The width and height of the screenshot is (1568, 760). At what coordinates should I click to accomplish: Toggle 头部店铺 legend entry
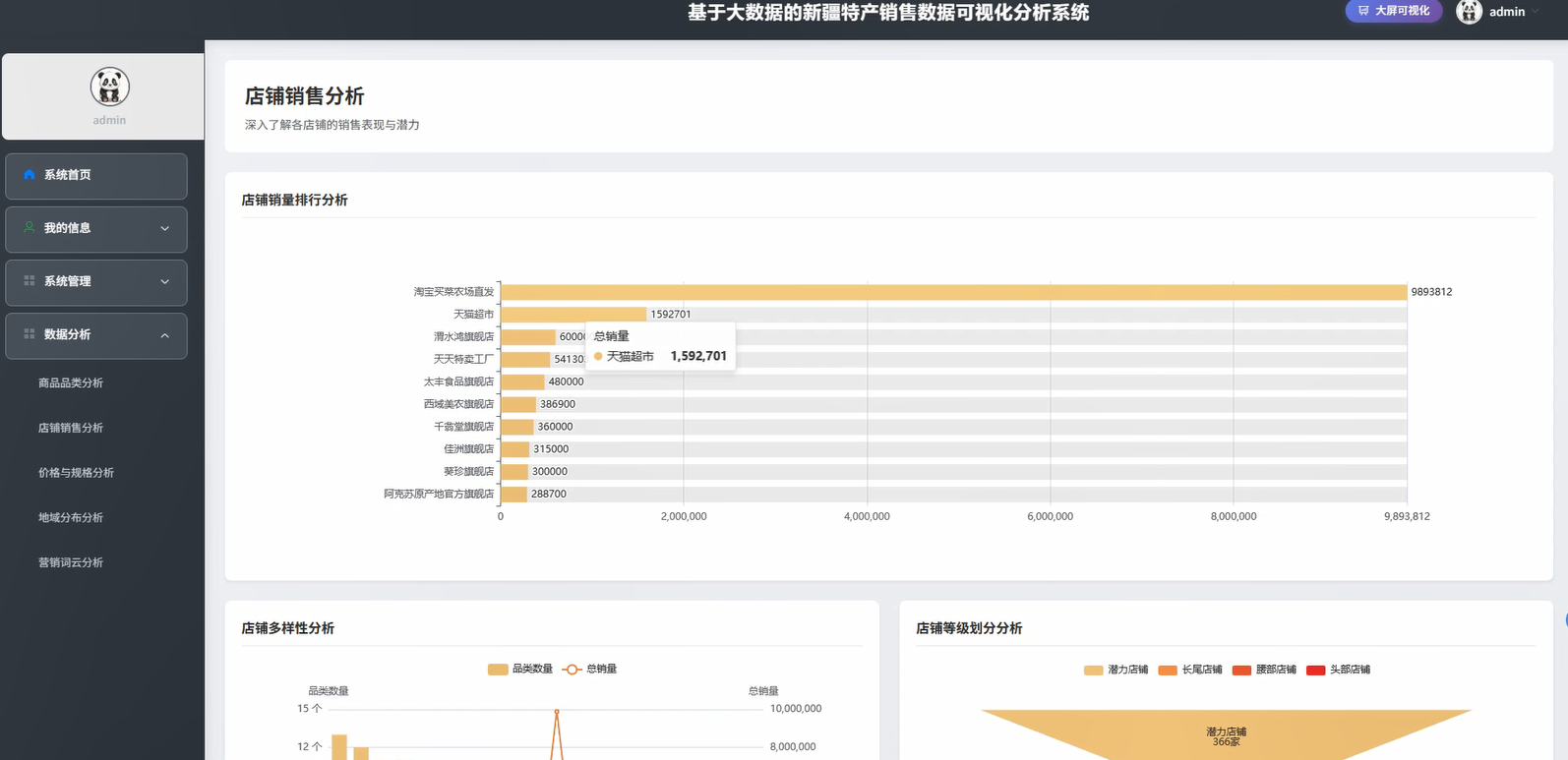tap(1338, 670)
